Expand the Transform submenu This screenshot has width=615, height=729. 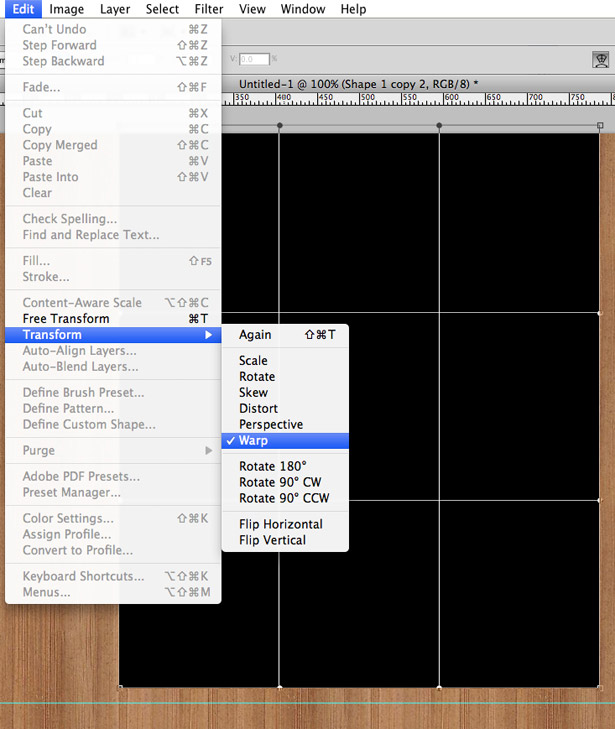tap(113, 335)
